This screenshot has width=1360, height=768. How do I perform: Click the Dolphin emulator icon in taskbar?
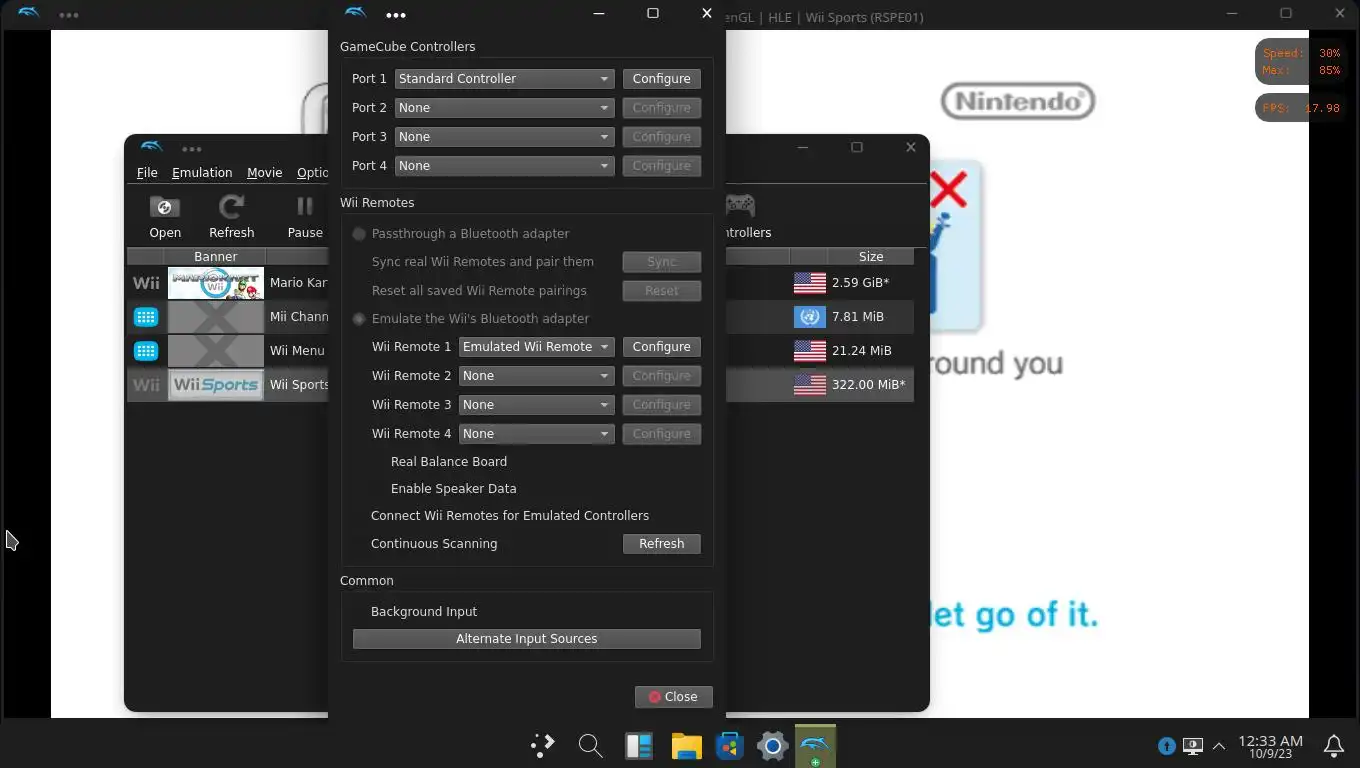click(x=815, y=745)
